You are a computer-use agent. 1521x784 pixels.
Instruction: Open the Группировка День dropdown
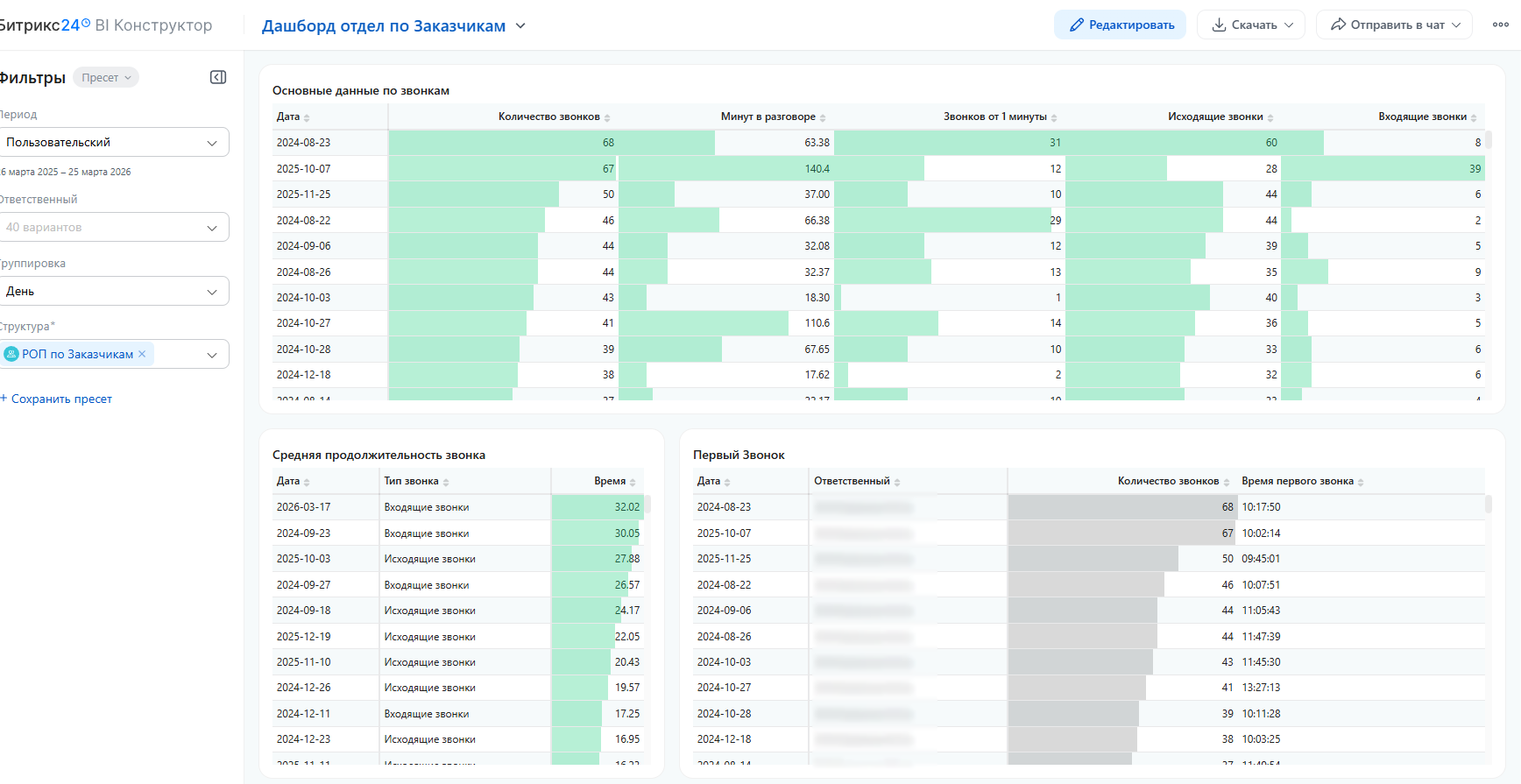pos(114,291)
